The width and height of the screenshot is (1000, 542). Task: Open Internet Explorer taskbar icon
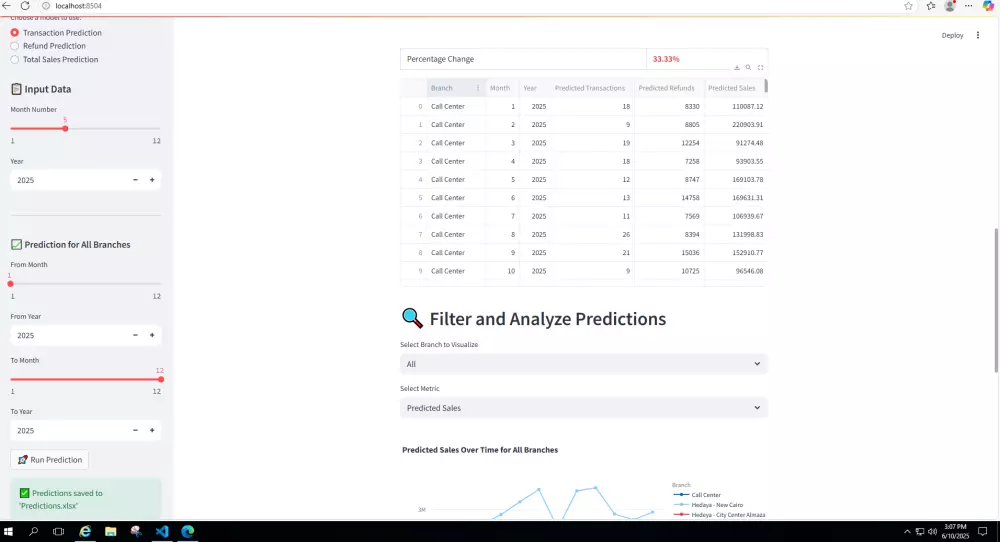[85, 531]
